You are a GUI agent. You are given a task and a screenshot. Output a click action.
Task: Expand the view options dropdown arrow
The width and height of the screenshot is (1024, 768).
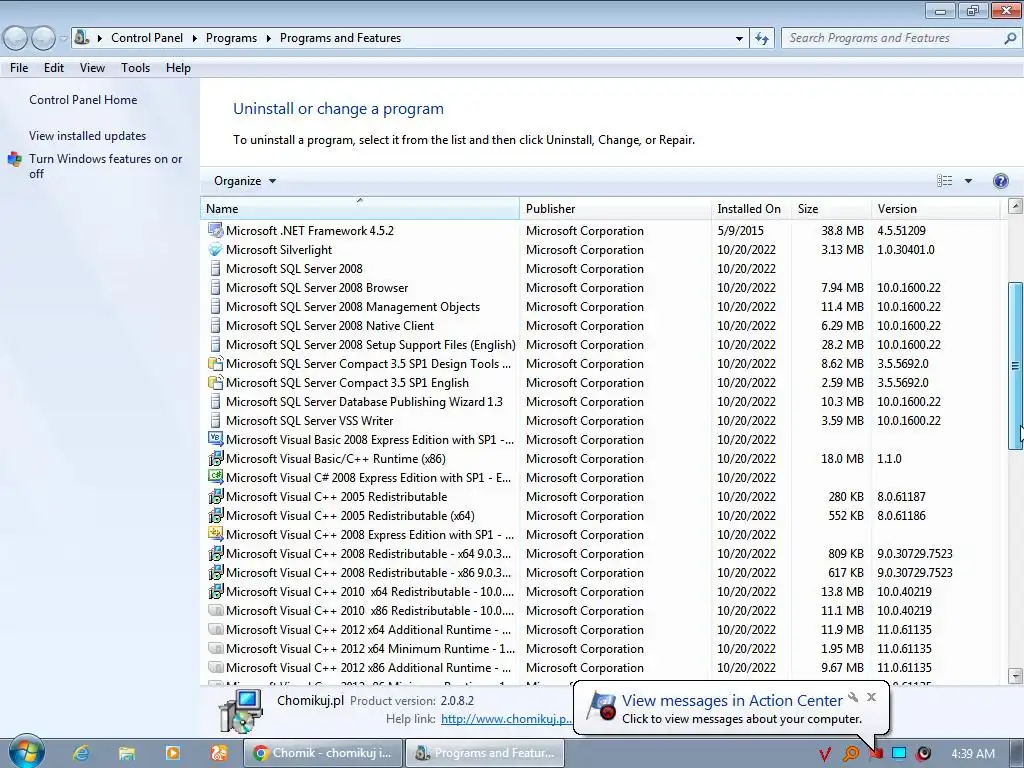(x=968, y=181)
